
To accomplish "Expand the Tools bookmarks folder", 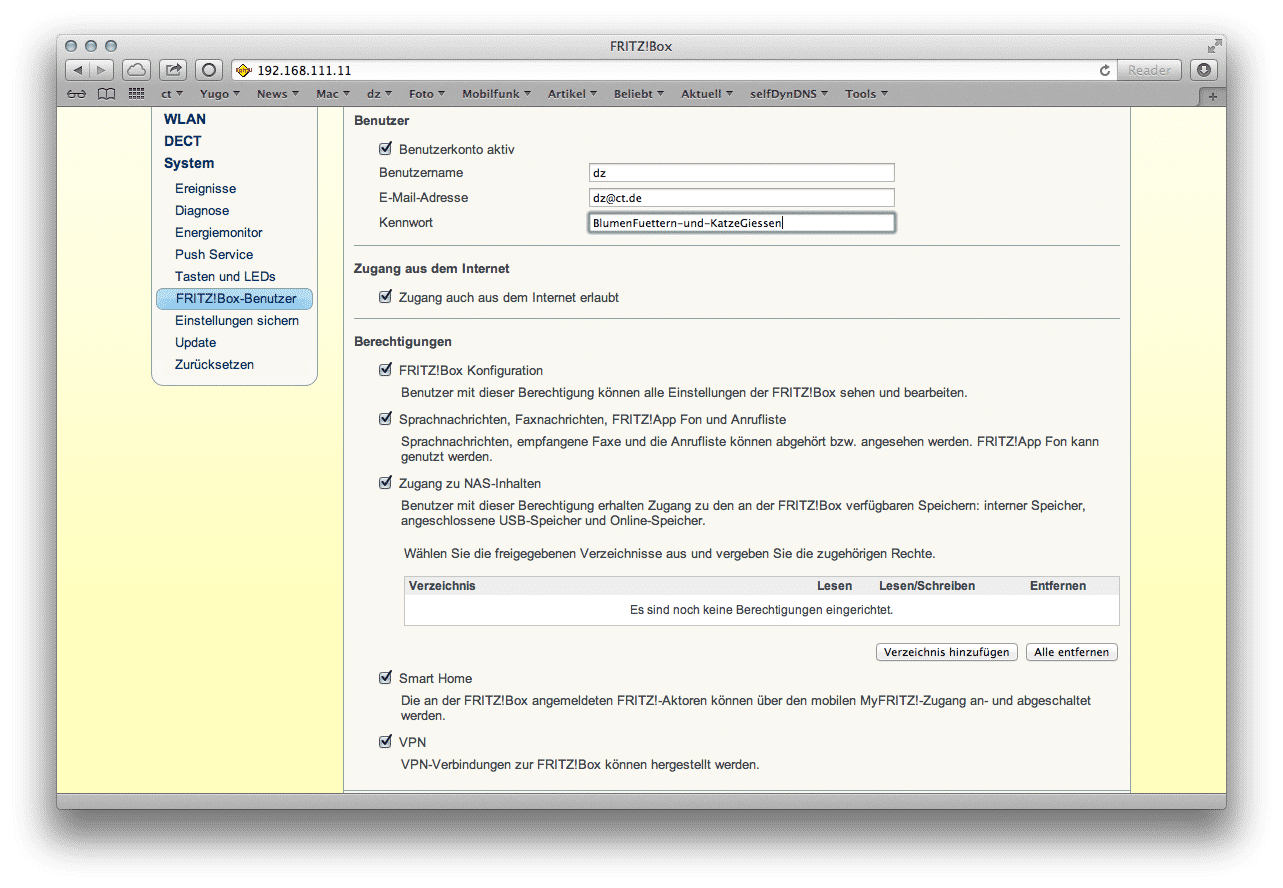I will click(866, 94).
